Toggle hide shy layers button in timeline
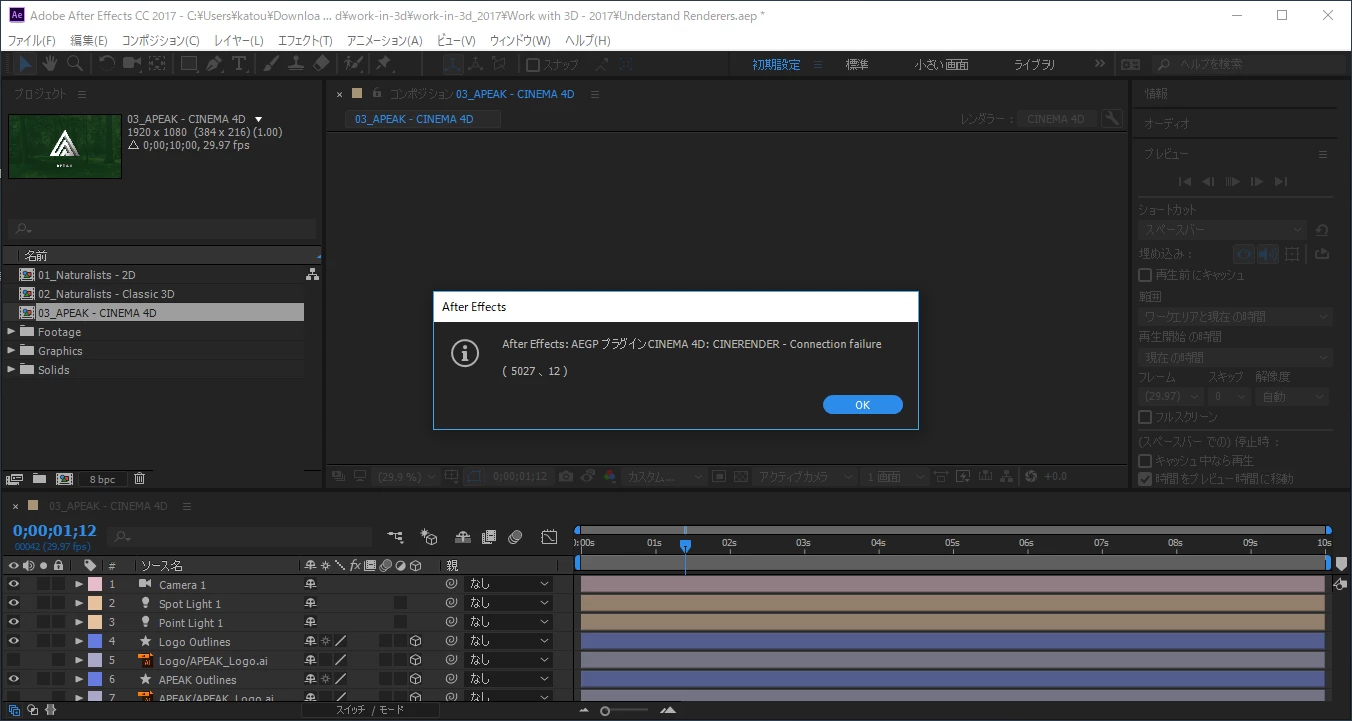The width and height of the screenshot is (1352, 721). coord(463,537)
